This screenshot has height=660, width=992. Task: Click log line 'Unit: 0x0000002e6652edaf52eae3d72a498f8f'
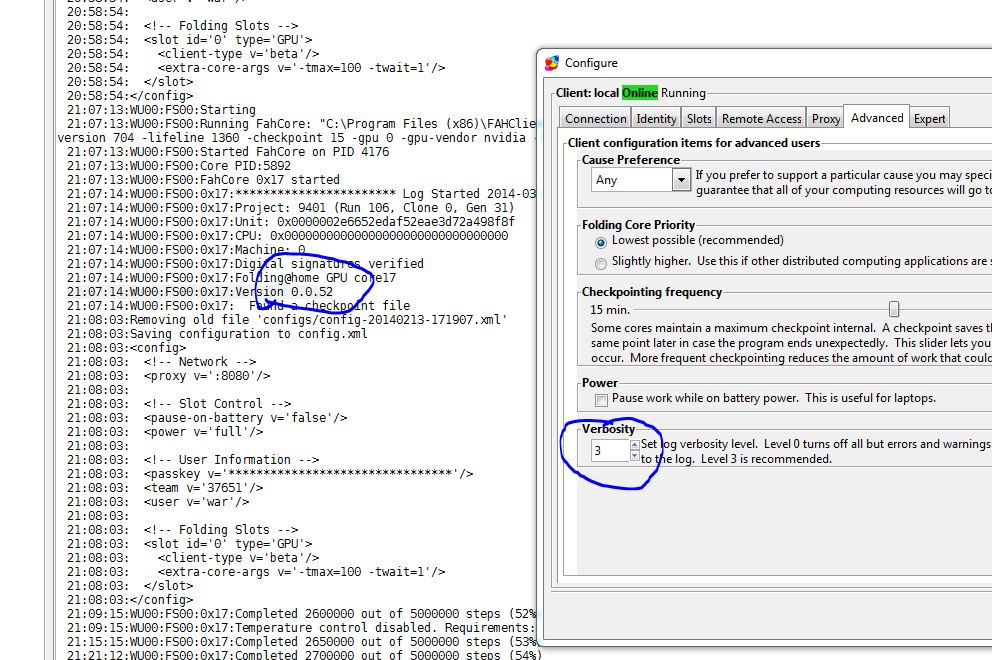[291, 222]
